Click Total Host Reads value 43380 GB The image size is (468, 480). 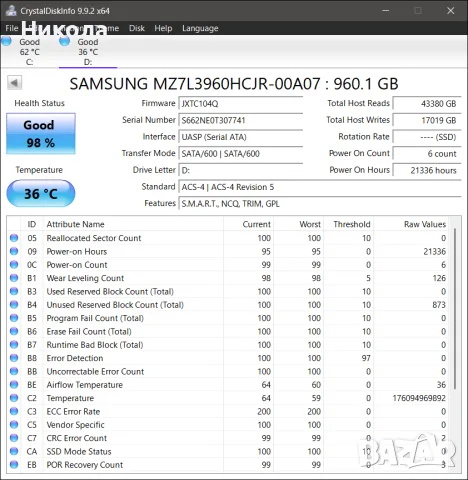(427, 104)
